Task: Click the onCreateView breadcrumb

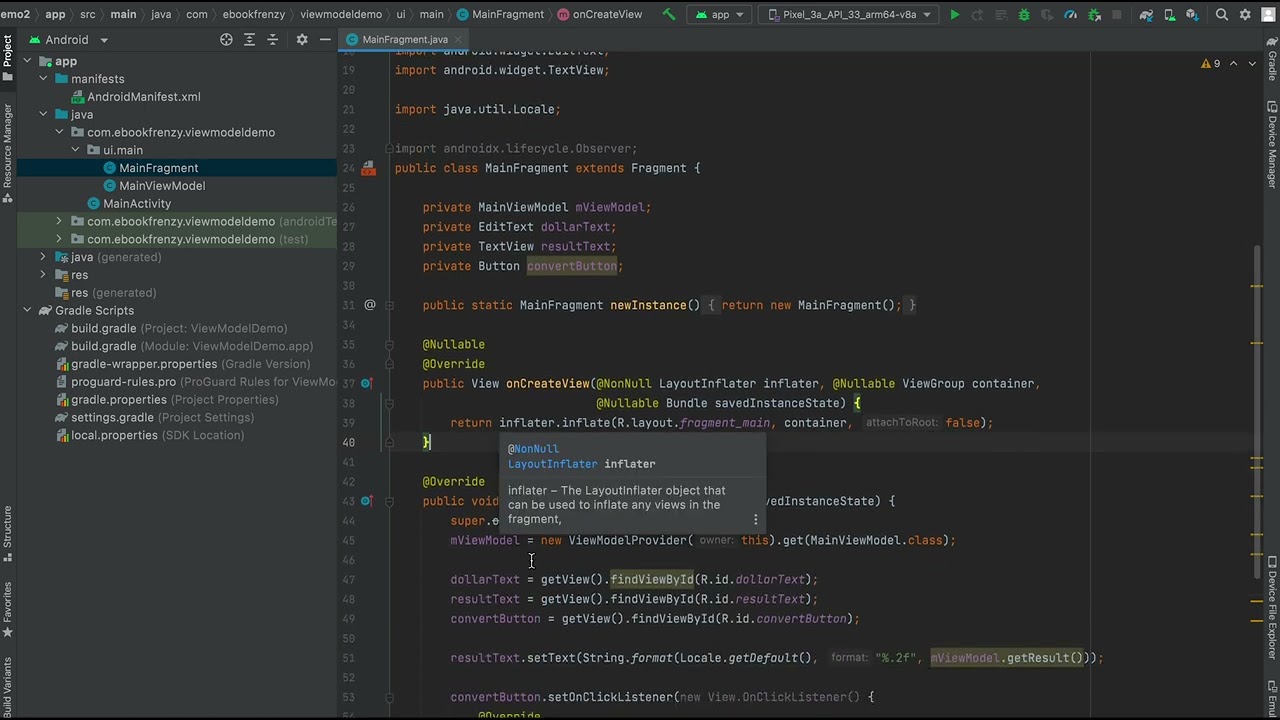Action: (599, 15)
